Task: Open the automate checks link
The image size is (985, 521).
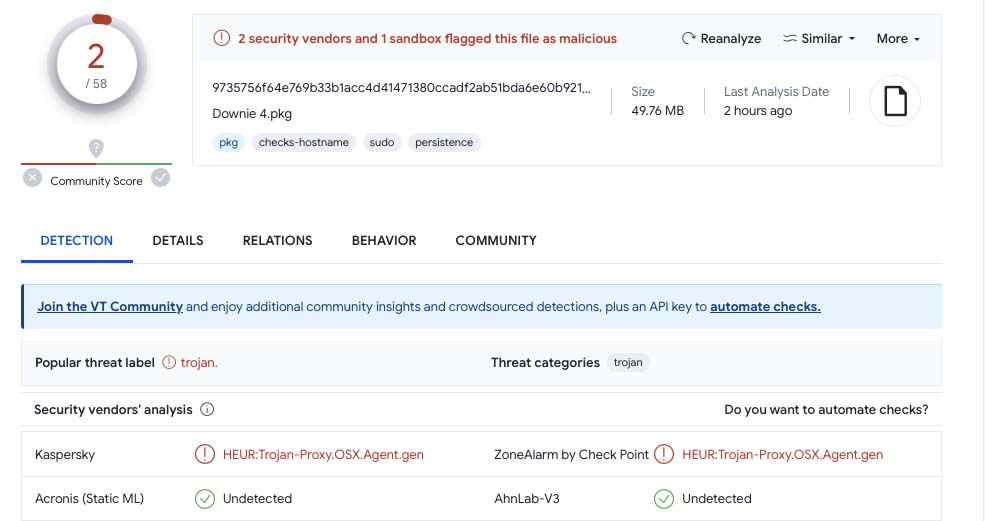Action: tap(765, 307)
